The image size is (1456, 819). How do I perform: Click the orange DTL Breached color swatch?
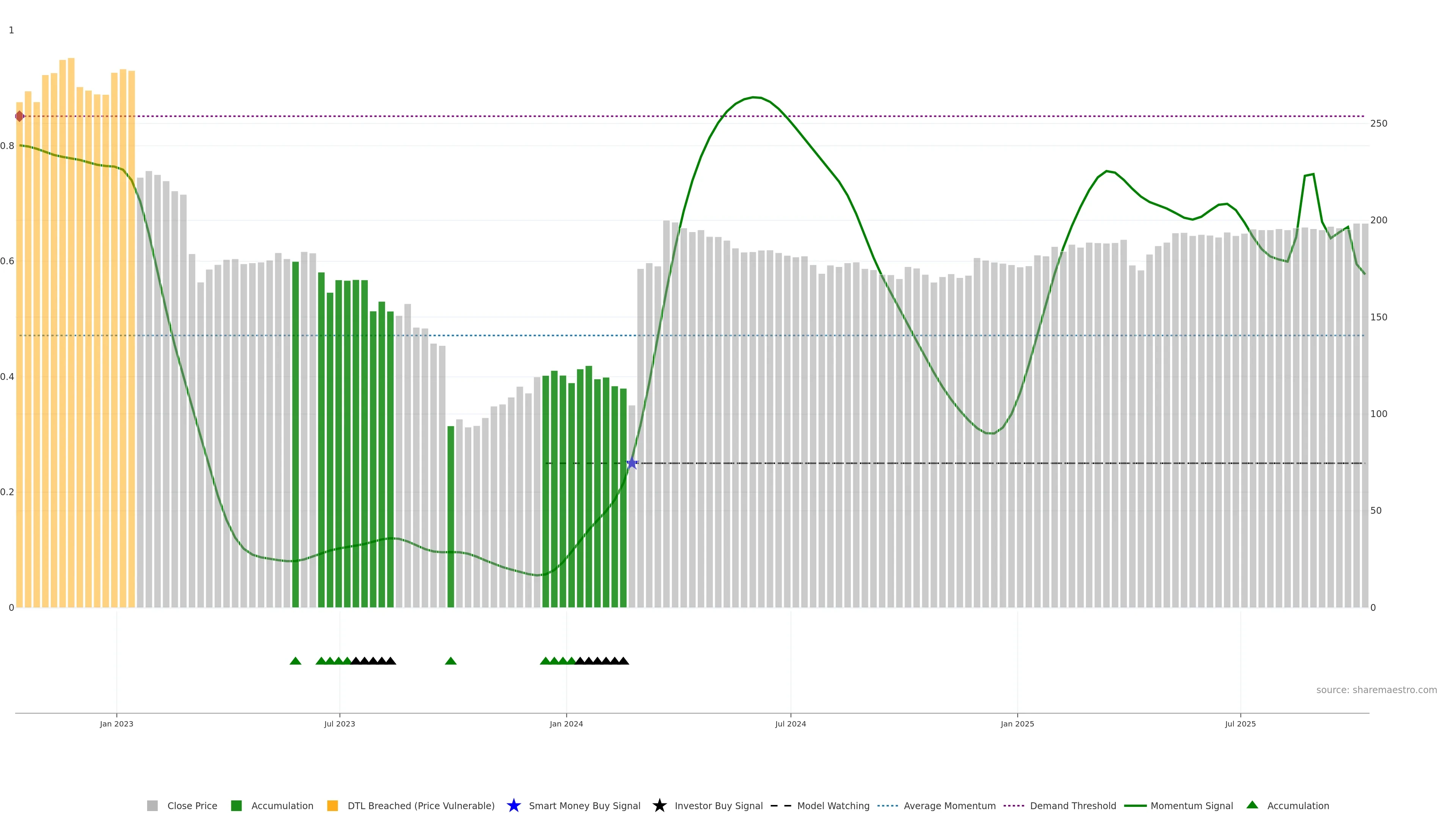point(333,805)
